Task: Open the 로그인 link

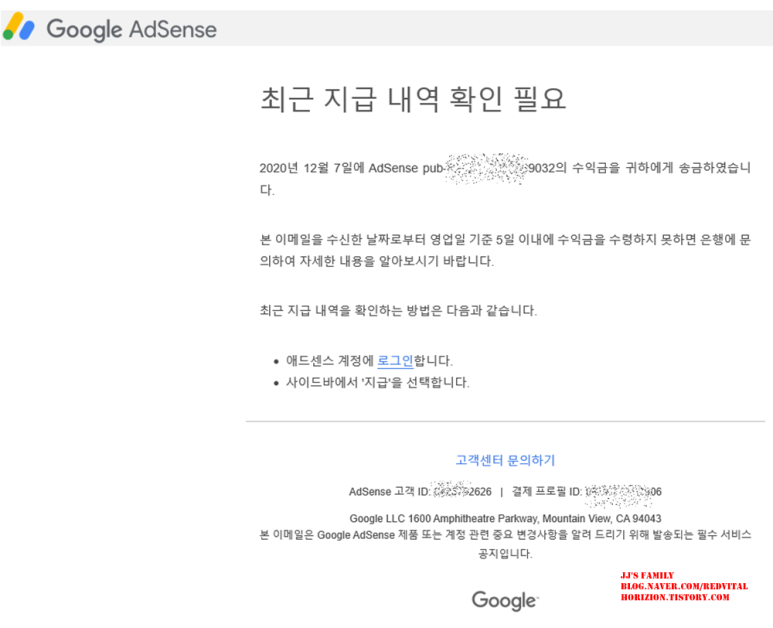Action: click(395, 361)
